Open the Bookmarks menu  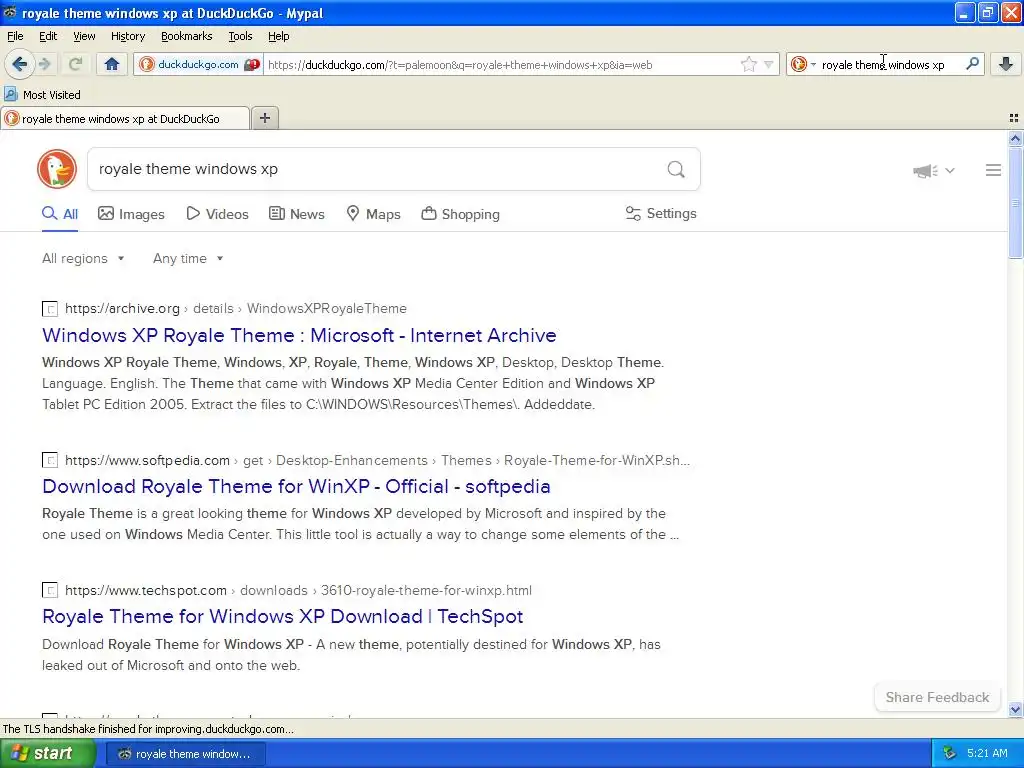click(x=186, y=36)
